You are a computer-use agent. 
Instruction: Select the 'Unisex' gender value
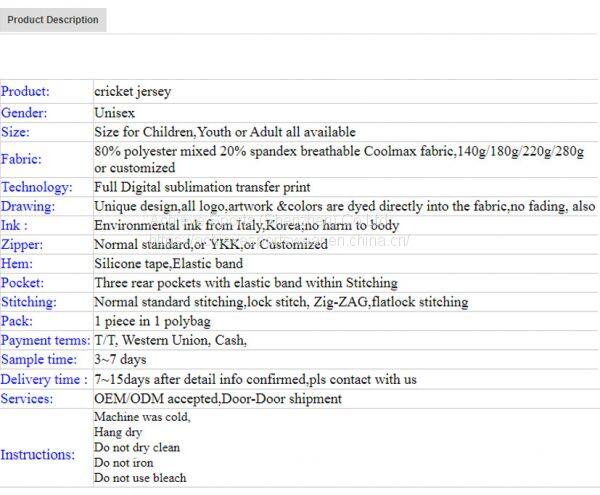click(115, 113)
